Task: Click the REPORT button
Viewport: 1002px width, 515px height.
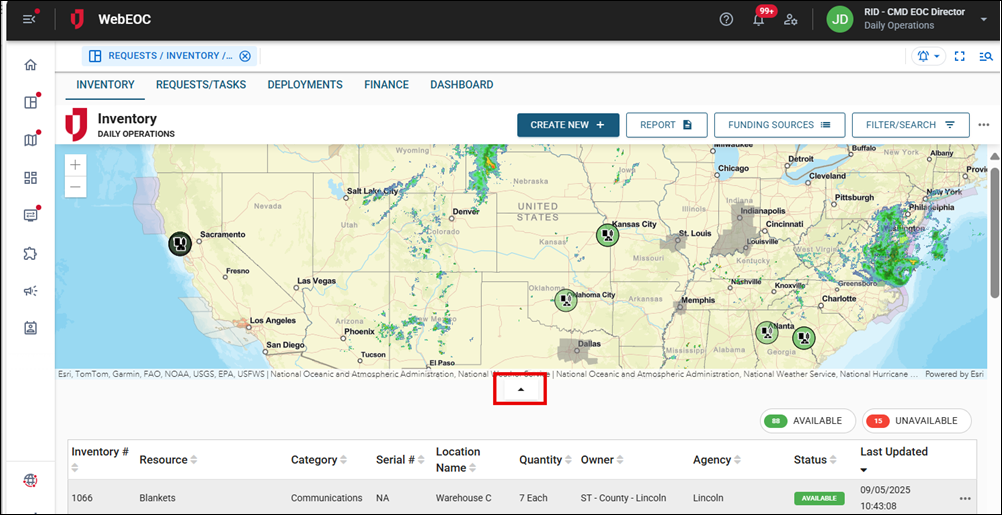Action: pos(667,125)
